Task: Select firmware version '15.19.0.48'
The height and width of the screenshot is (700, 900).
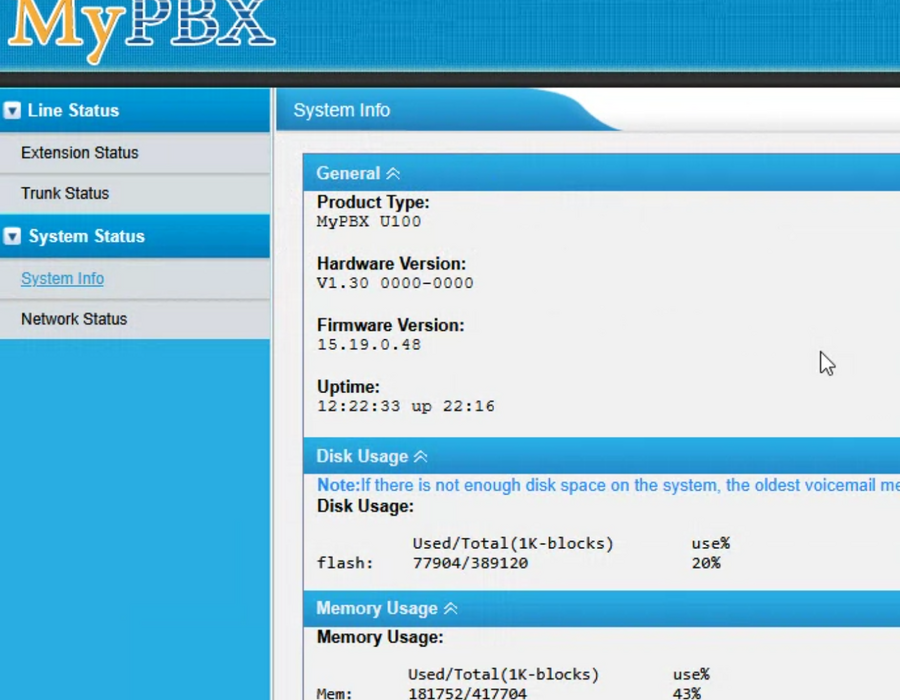Action: pos(368,344)
